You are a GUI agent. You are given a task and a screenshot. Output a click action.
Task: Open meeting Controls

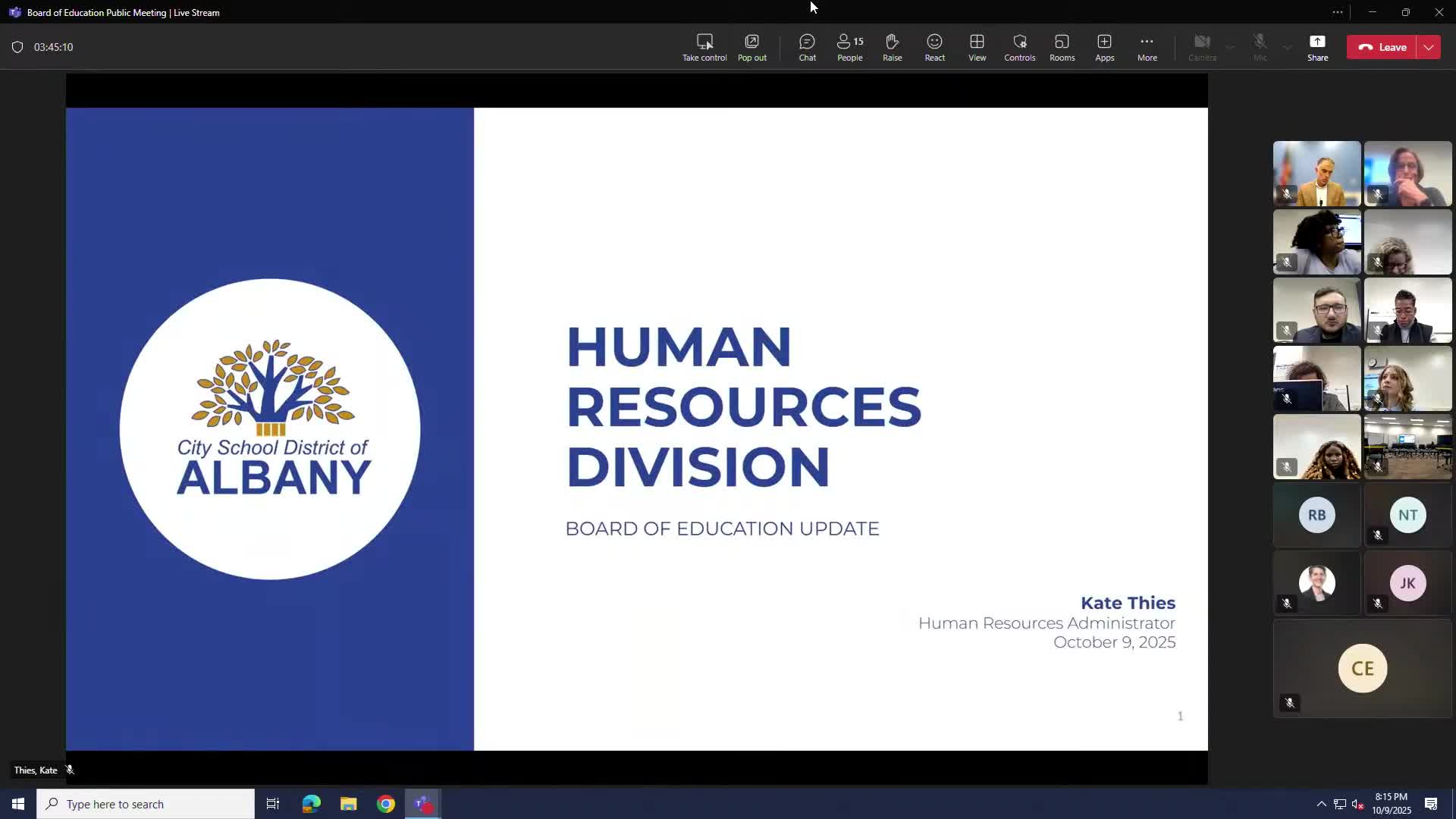(1019, 47)
